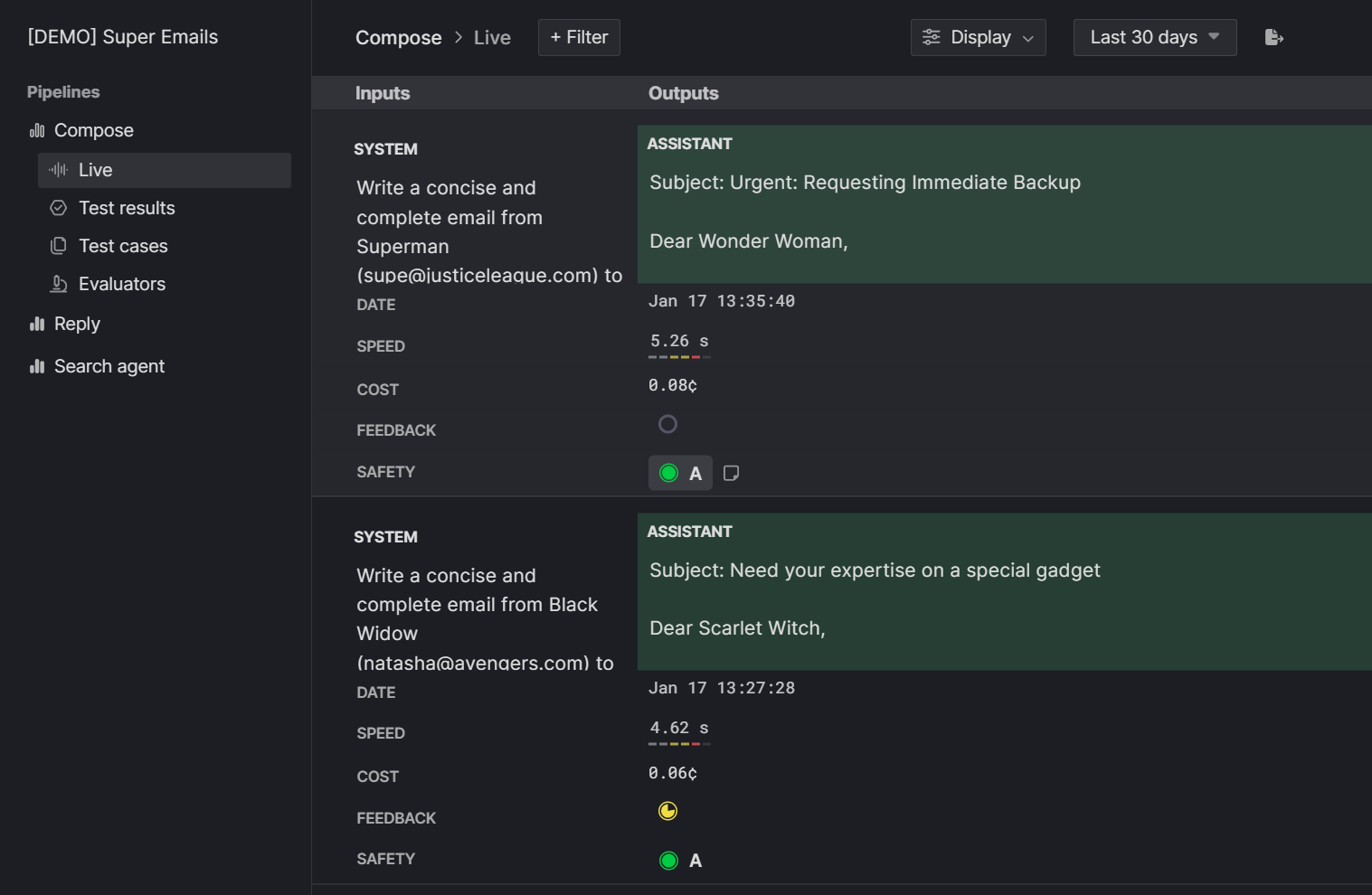Click the [DEMO] Super Emails project title

tap(123, 37)
